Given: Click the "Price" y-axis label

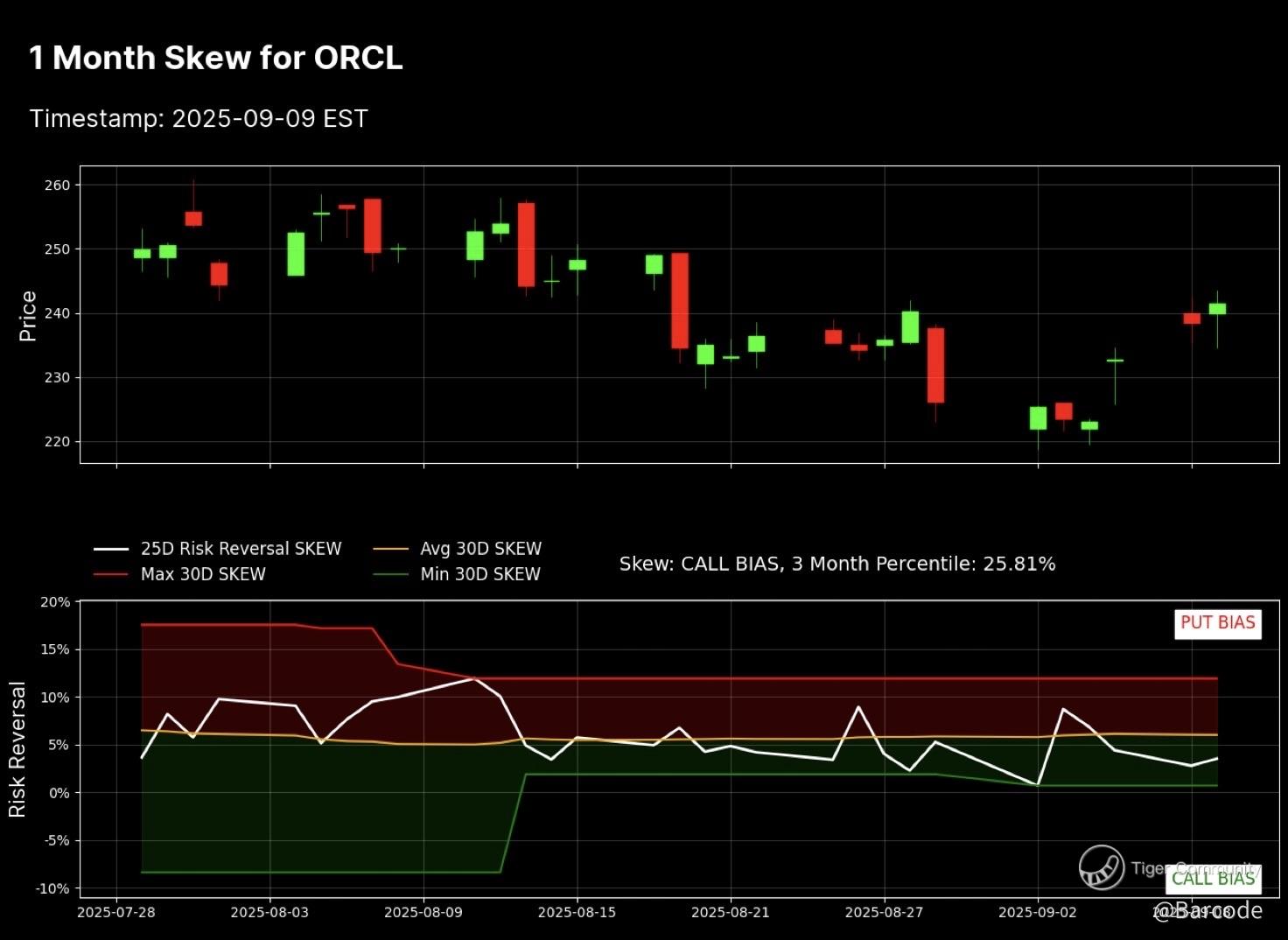Looking at the screenshot, I should 28,316.
